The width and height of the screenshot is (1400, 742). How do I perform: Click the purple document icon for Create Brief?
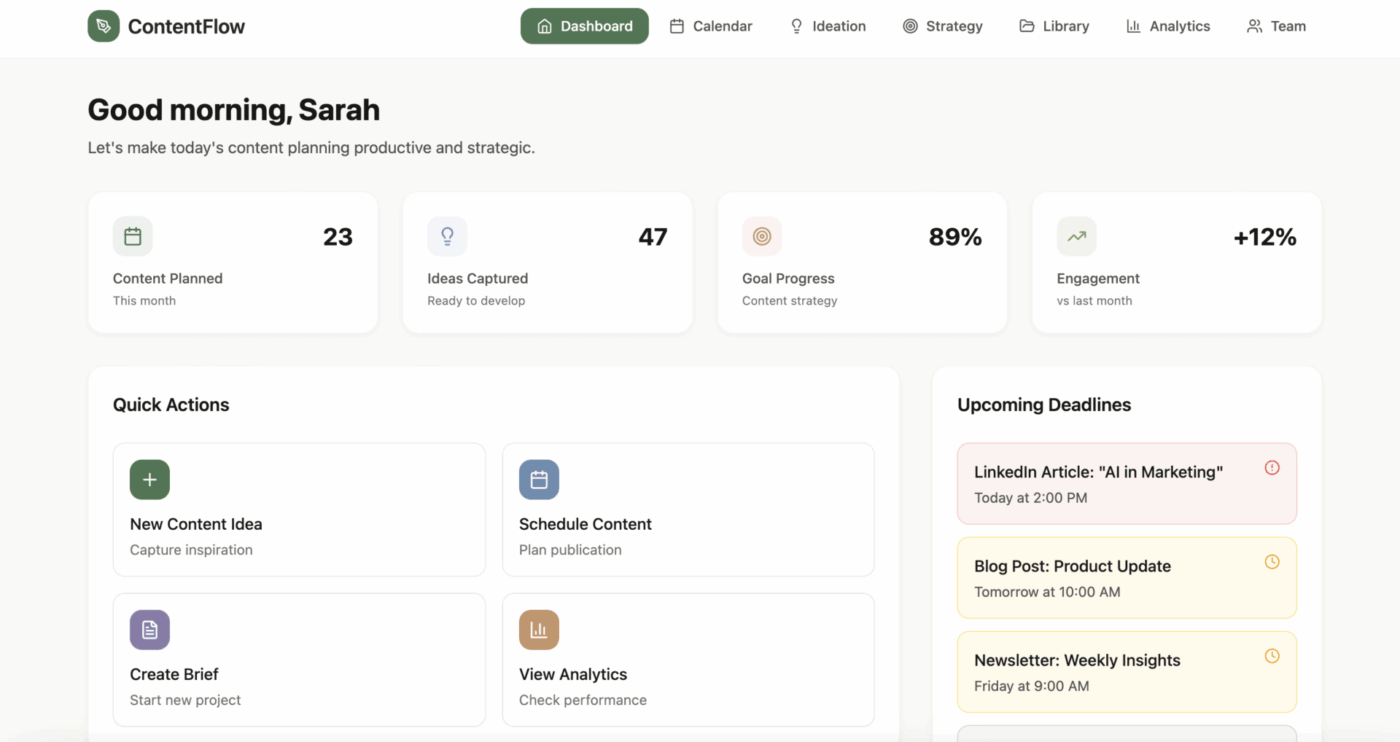pyautogui.click(x=150, y=630)
